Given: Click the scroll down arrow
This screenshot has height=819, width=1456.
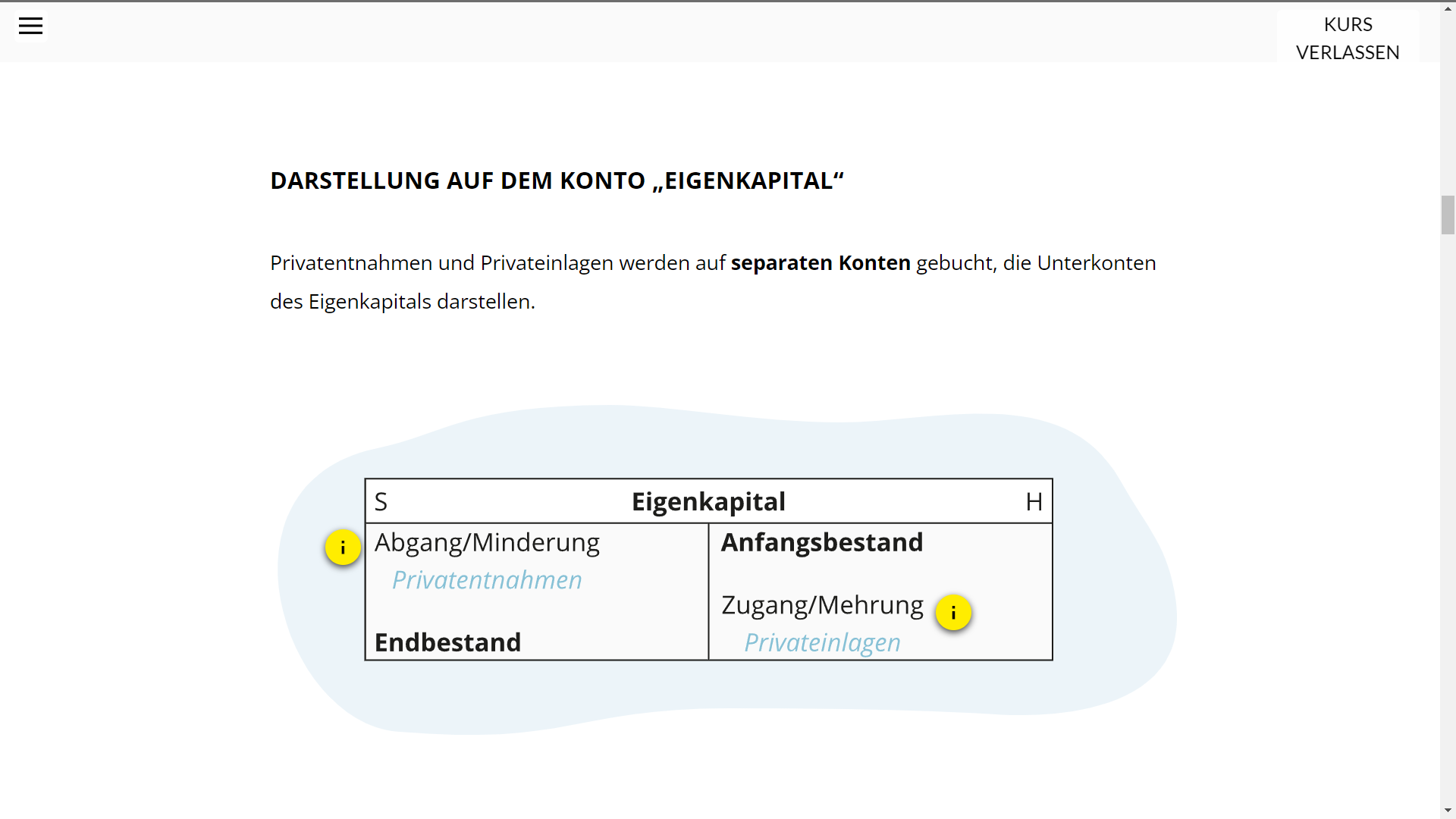Looking at the screenshot, I should click(1448, 811).
